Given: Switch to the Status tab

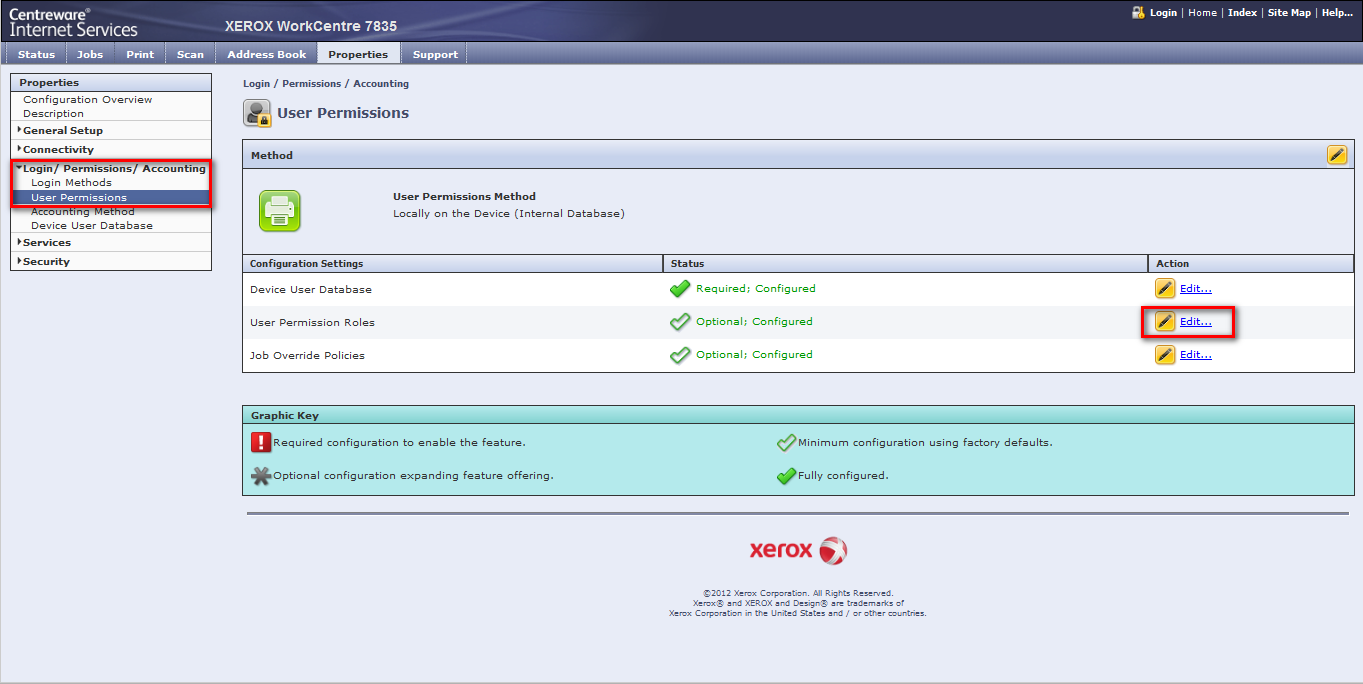Looking at the screenshot, I should point(36,55).
